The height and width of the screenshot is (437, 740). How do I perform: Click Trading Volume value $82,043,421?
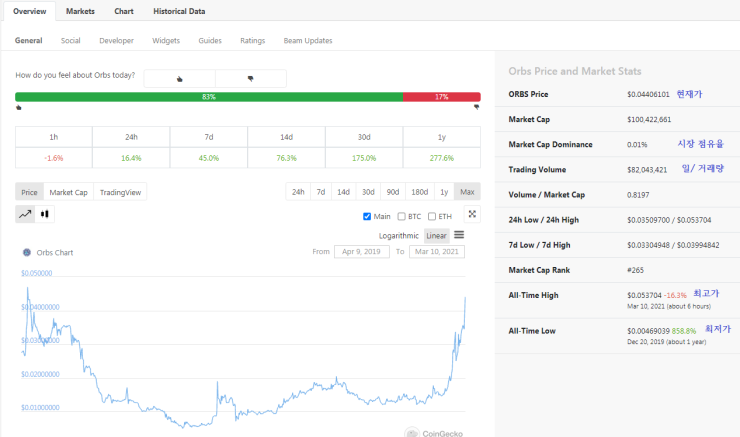pos(647,170)
